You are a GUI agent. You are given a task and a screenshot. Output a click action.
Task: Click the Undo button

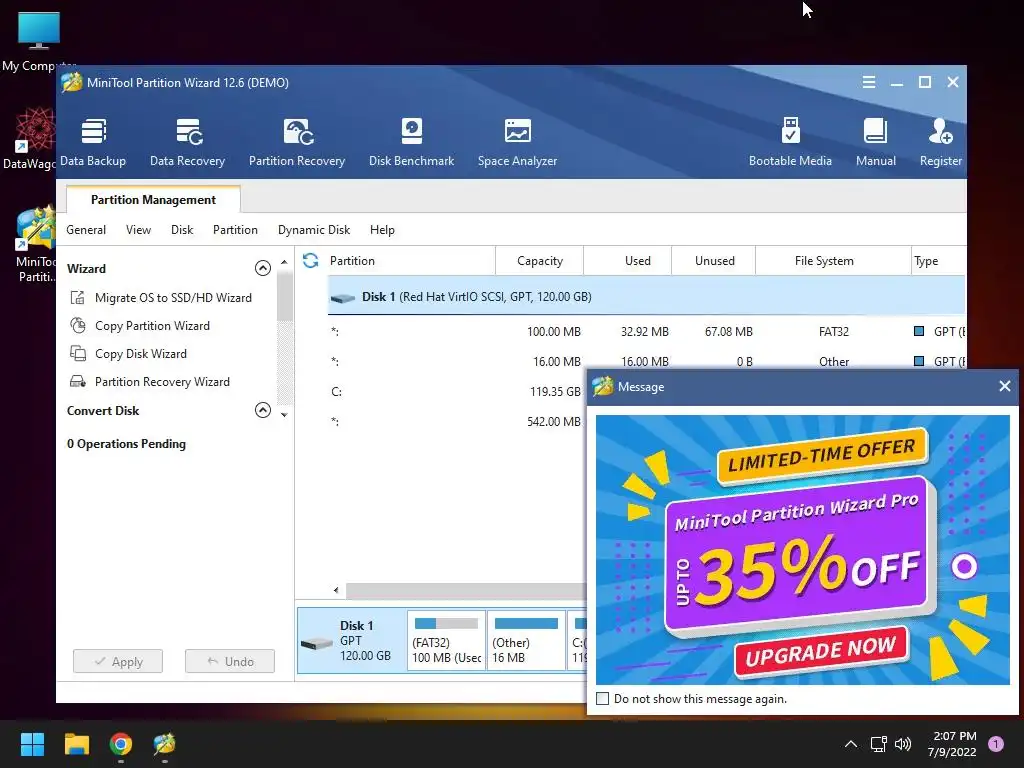(x=230, y=662)
